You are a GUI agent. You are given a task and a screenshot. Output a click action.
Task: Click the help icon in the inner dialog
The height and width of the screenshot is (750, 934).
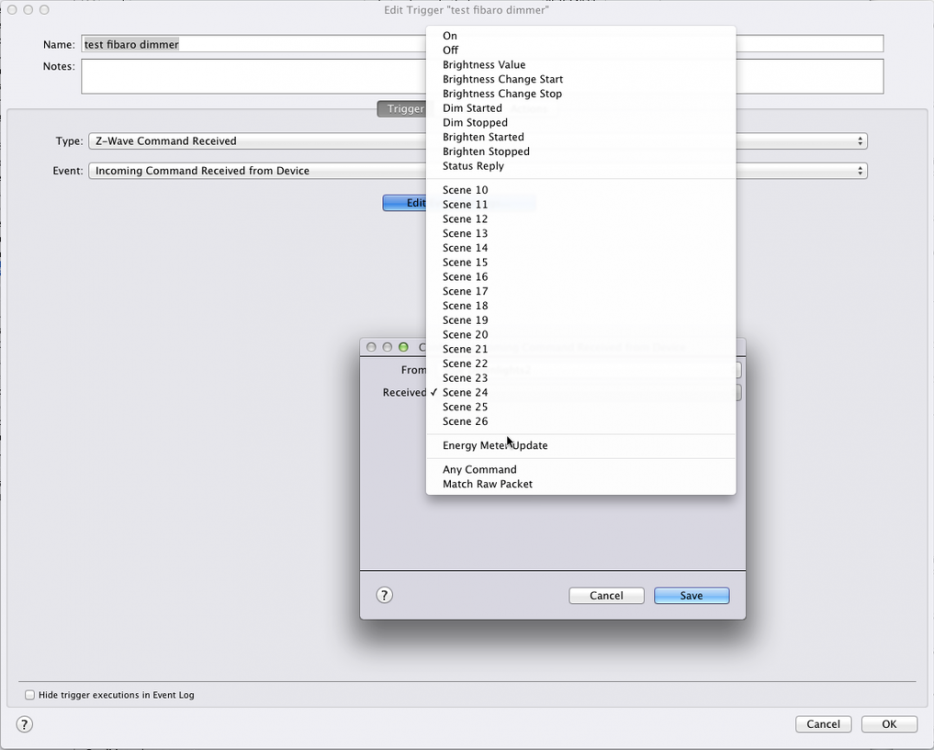384,595
